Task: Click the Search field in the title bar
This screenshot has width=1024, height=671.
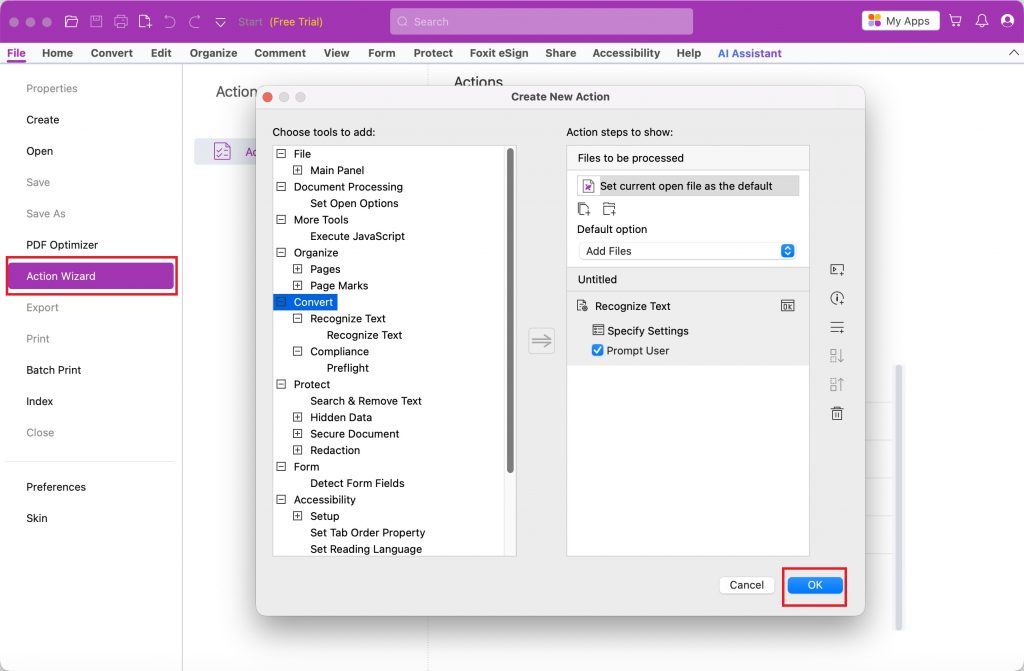Action: point(541,22)
